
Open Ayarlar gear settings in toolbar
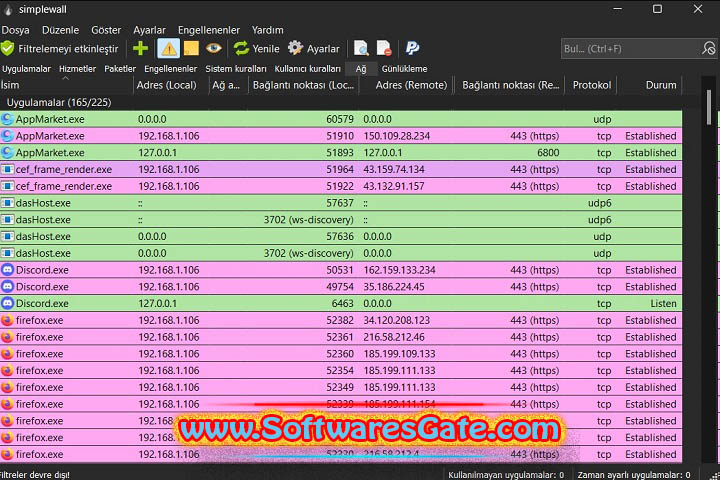(x=314, y=48)
